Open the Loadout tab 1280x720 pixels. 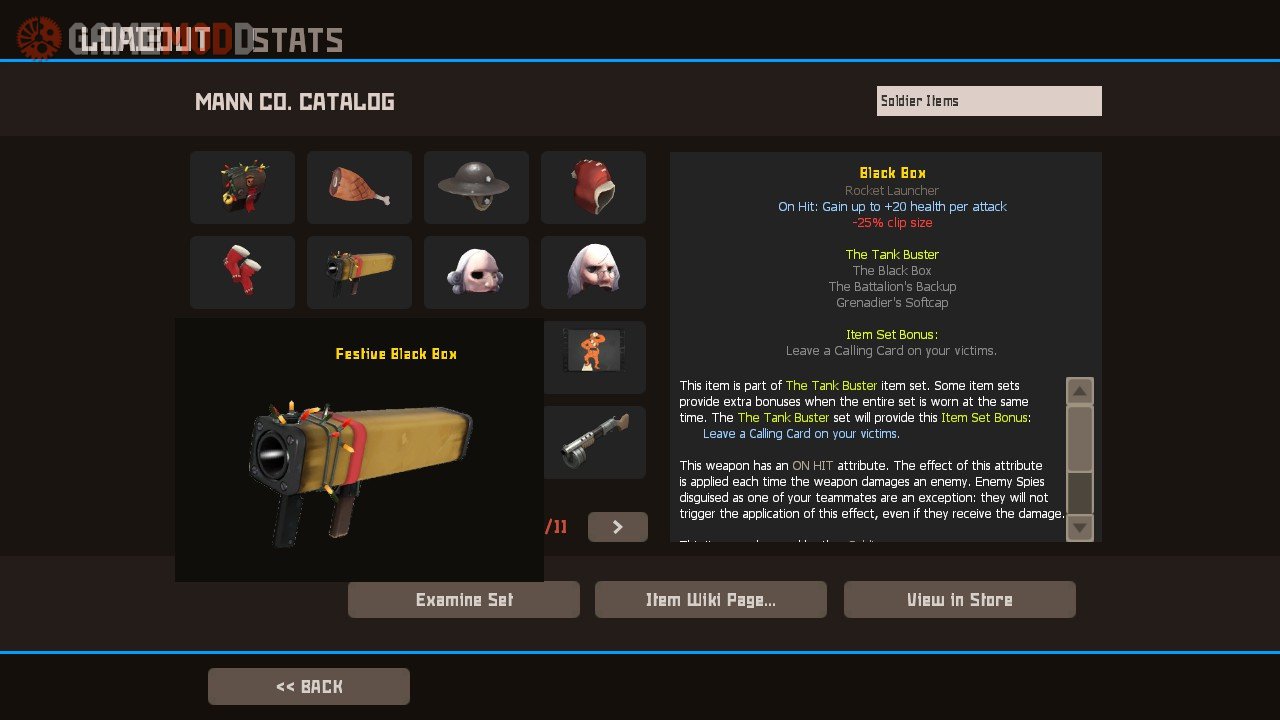[x=146, y=40]
